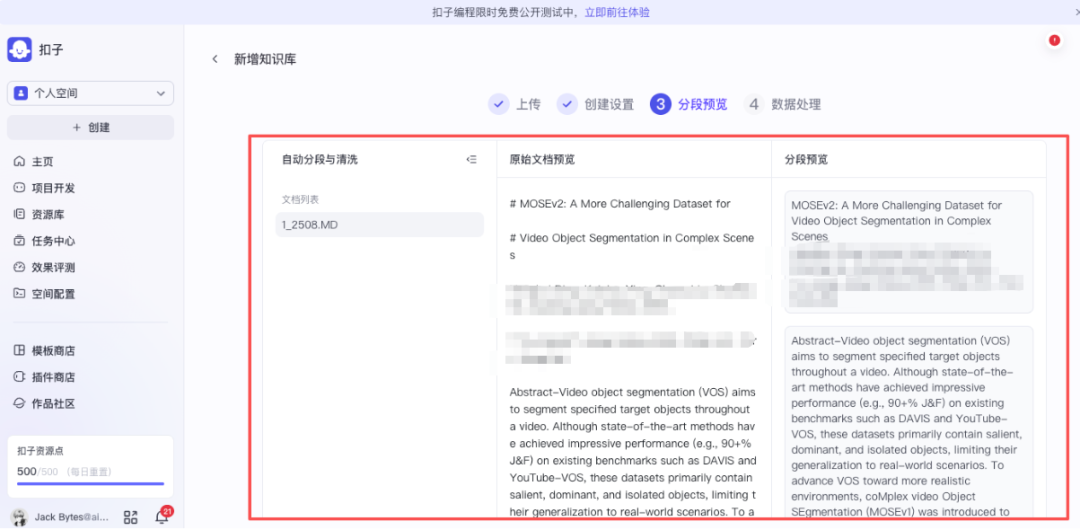The height and width of the screenshot is (530, 1080).
Task: Click the 创建设置 step
Action: 596,105
